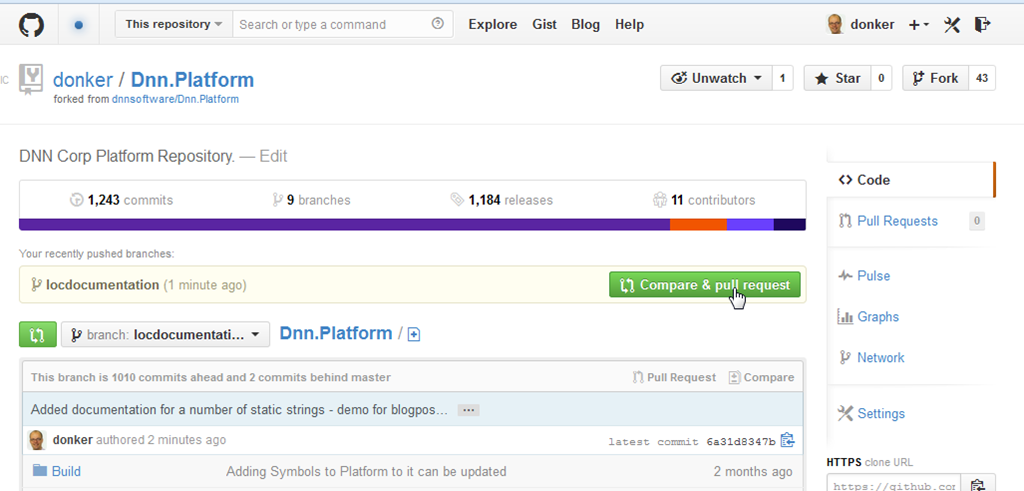The height and width of the screenshot is (491, 1024).
Task: Open the Dnn.Platform repository title link
Action: pyautogui.click(x=192, y=80)
